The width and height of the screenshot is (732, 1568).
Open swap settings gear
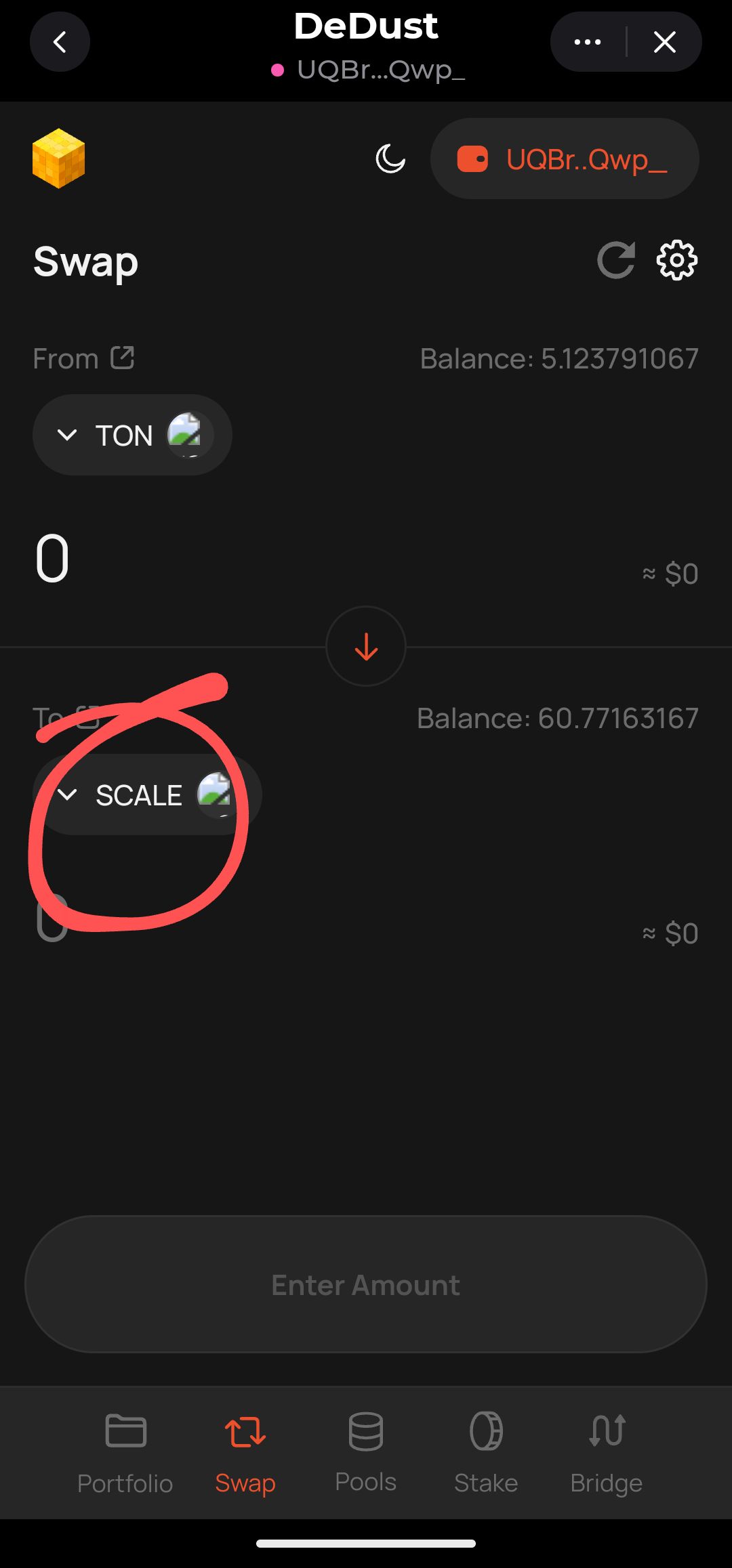coord(676,260)
